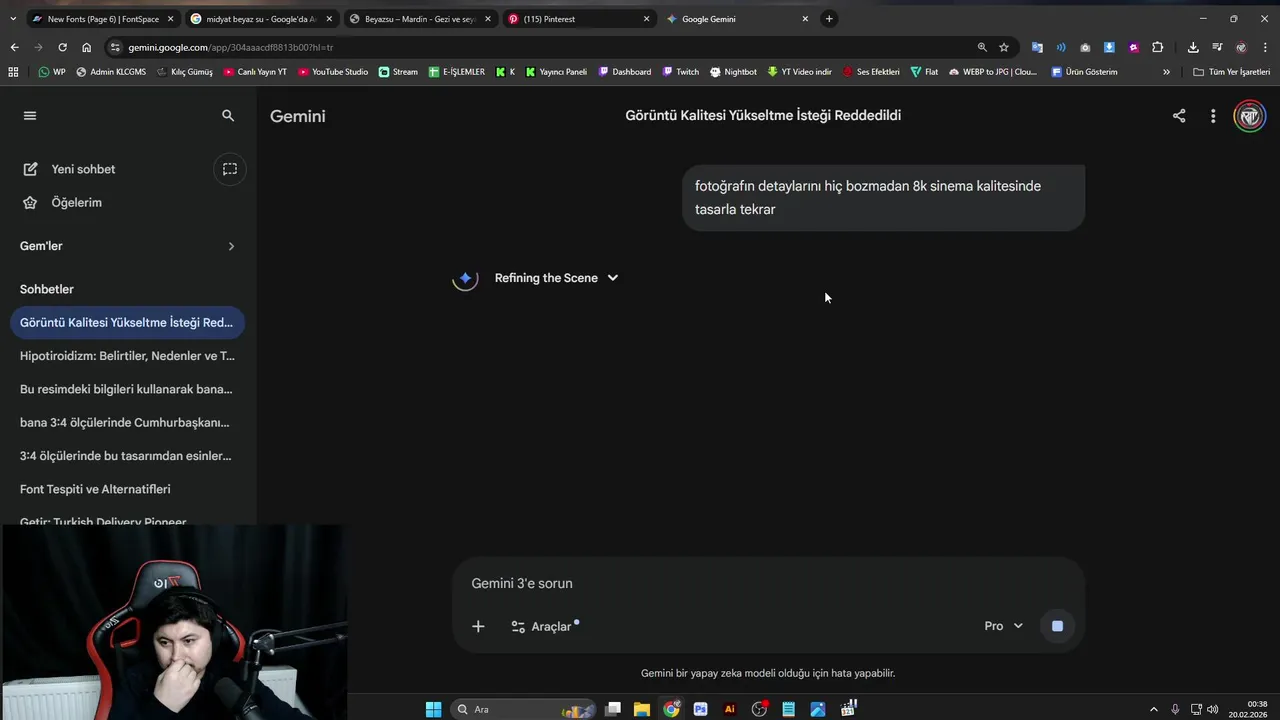
Task: Open the Araçlar tools menu
Action: click(544, 626)
